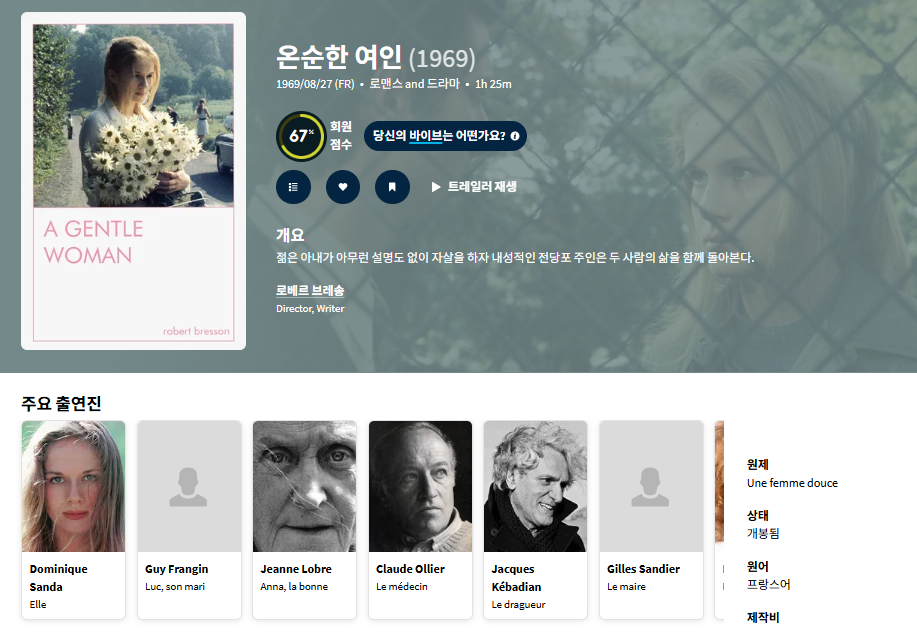Viewport: 917px width, 633px height.
Task: Click the 드라마 genre link
Action: [443, 84]
